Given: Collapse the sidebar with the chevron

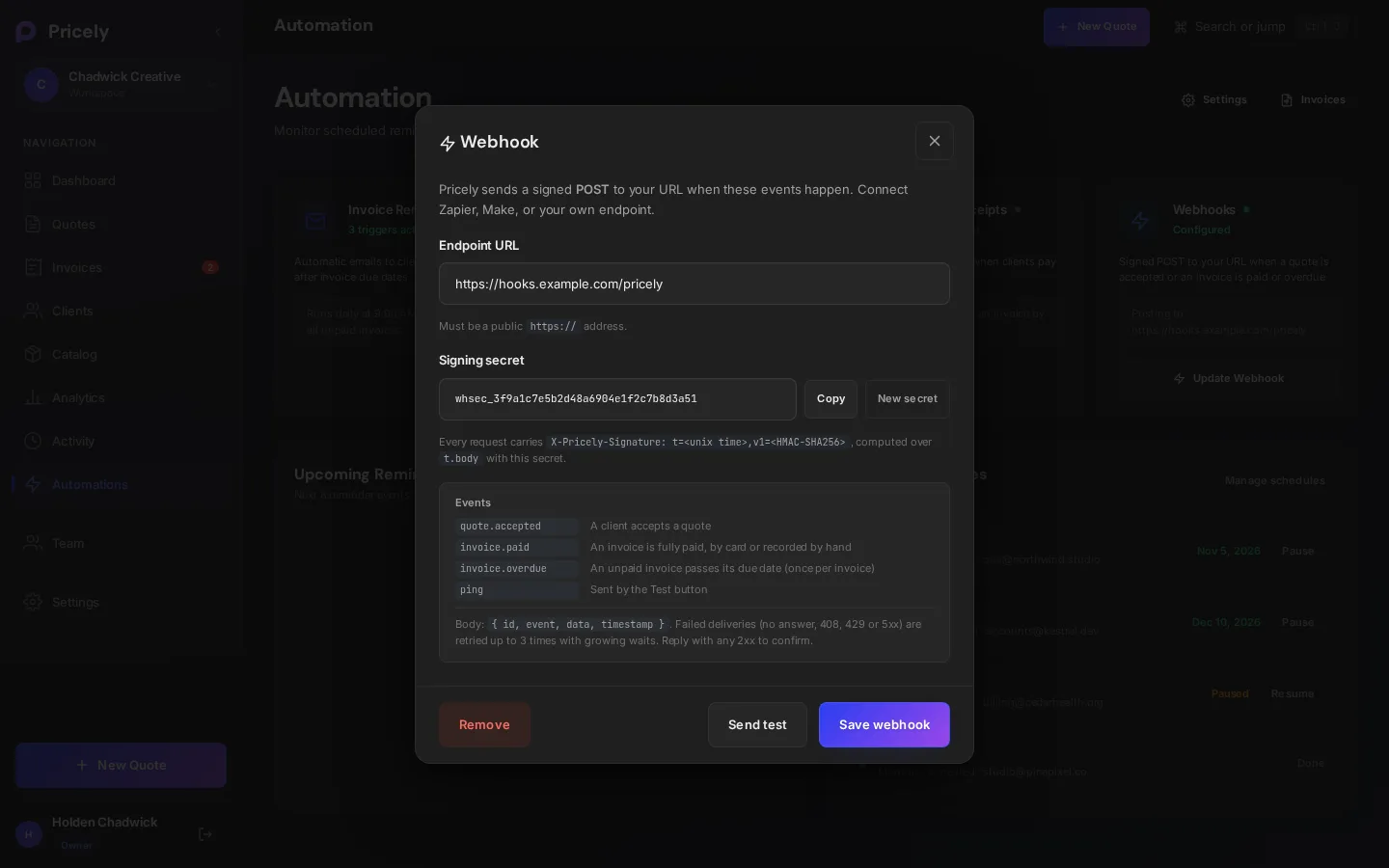Looking at the screenshot, I should [x=218, y=32].
